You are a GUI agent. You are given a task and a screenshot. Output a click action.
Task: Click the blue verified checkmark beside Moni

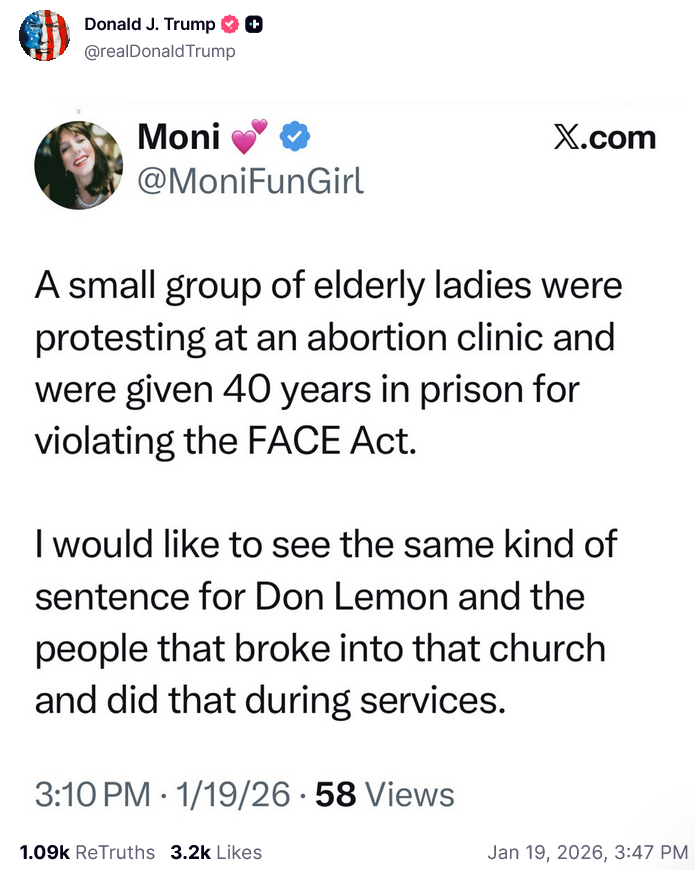click(x=293, y=138)
